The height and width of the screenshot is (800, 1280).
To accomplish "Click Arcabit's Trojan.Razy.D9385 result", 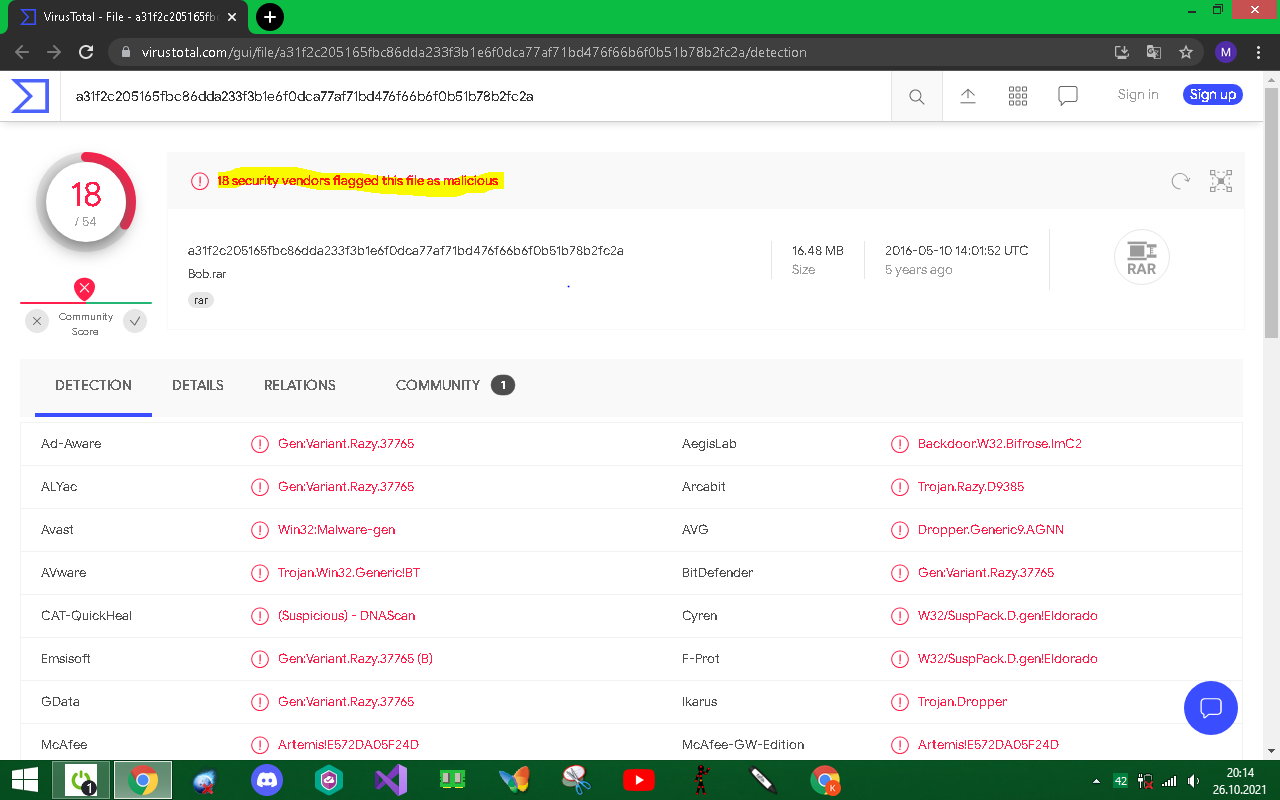I will pyautogui.click(x=971, y=487).
